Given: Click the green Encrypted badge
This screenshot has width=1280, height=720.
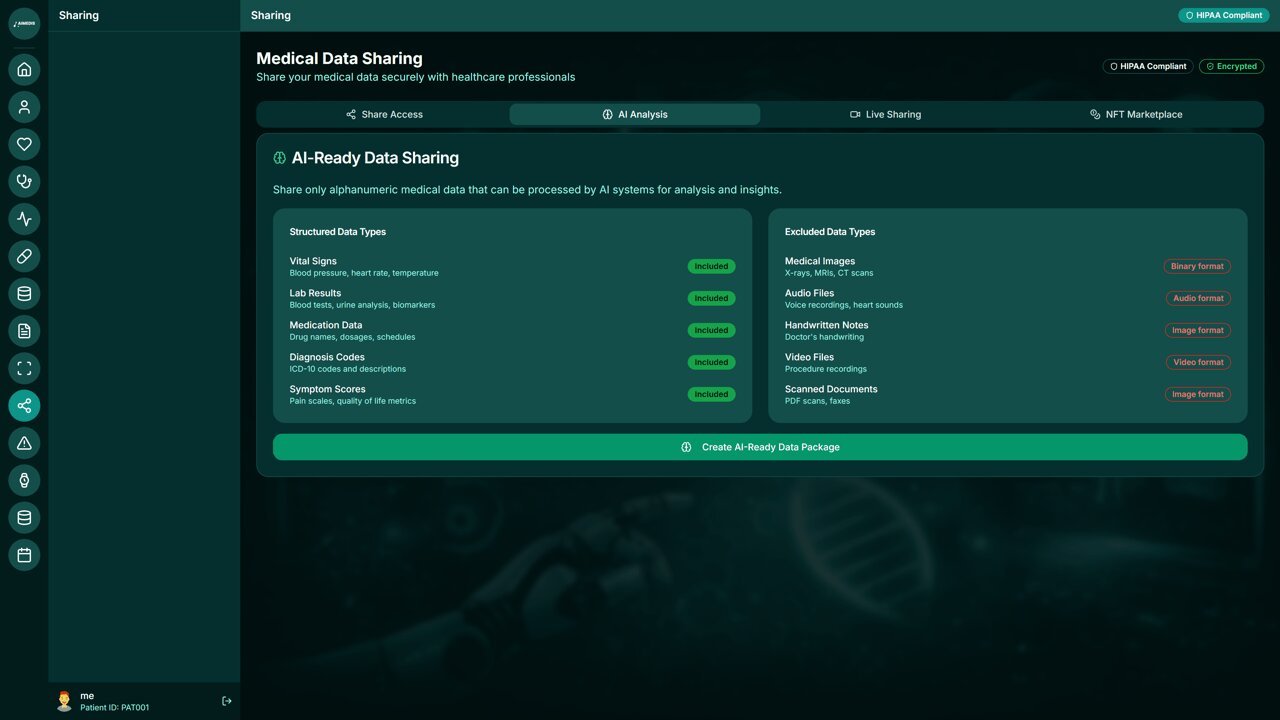Looking at the screenshot, I should pos(1231,66).
